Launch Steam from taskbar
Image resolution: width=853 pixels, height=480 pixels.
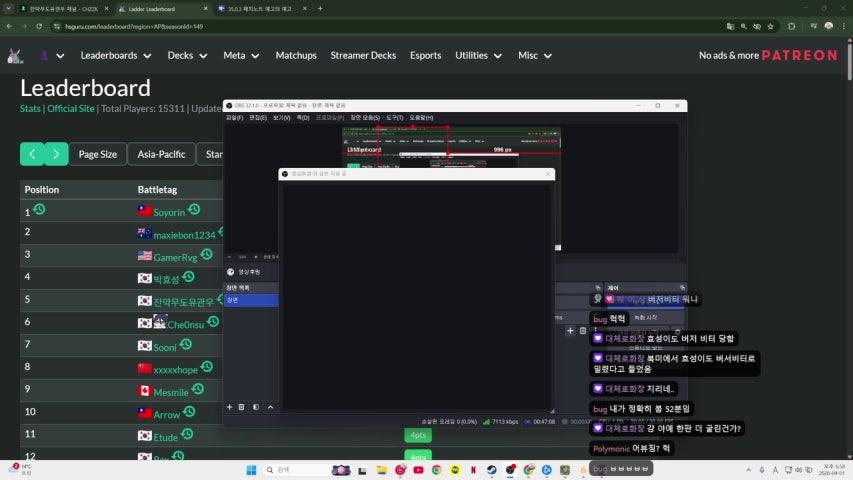pos(492,470)
